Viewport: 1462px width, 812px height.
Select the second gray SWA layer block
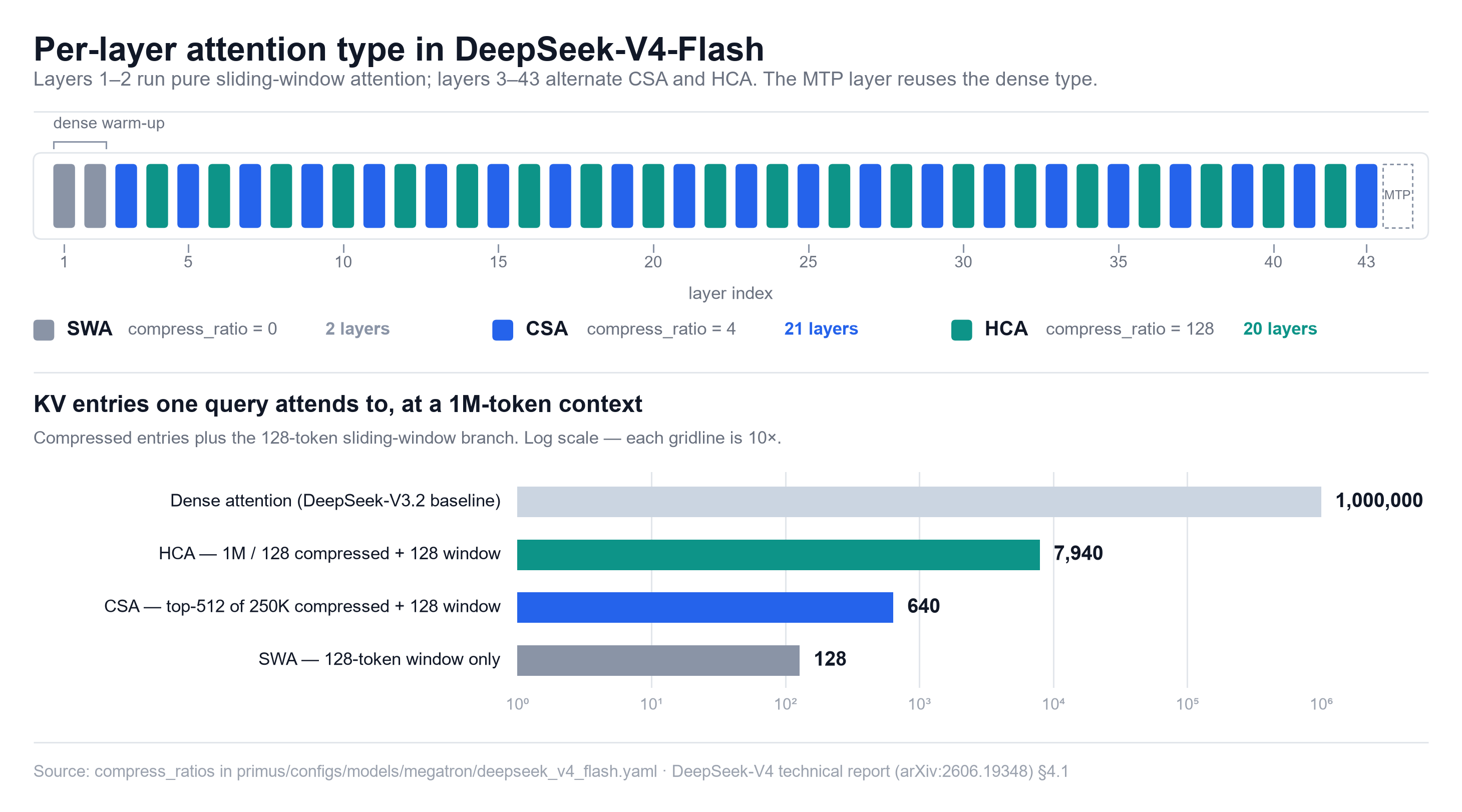coord(95,196)
